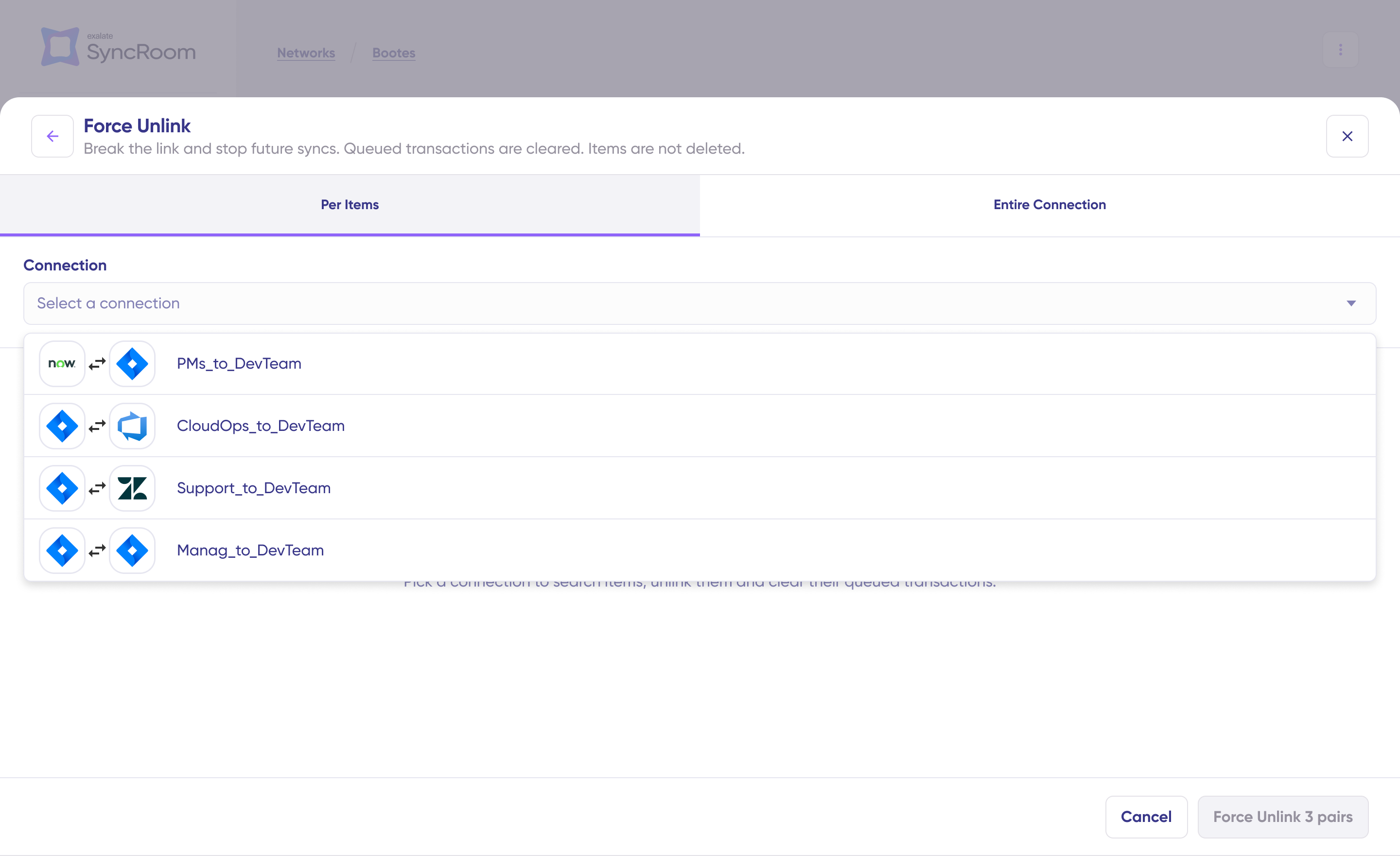Image resolution: width=1400 pixels, height=856 pixels.
Task: Click the SyncRoom logo
Action: pos(118,47)
